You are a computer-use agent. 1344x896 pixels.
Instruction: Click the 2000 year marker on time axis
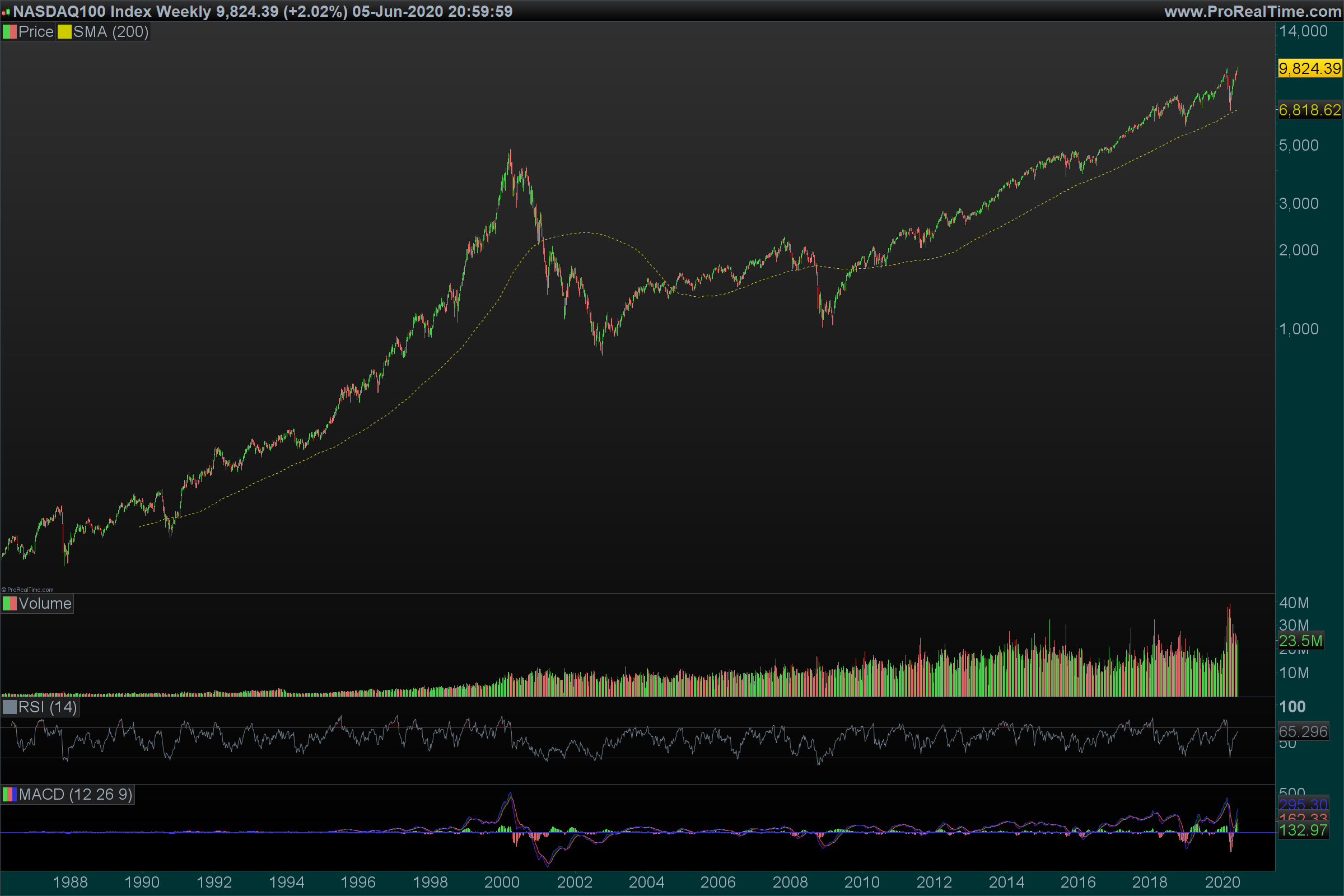[502, 881]
